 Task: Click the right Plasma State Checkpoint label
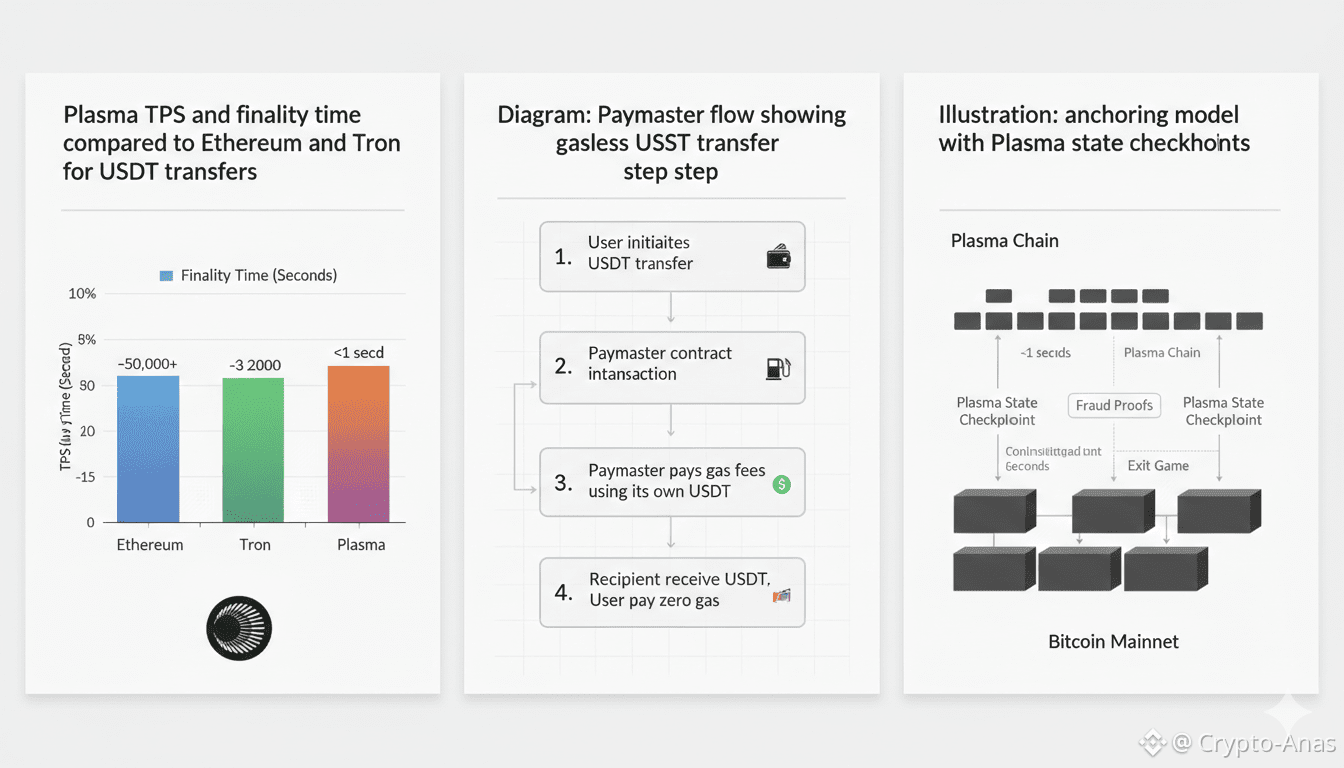[1223, 411]
